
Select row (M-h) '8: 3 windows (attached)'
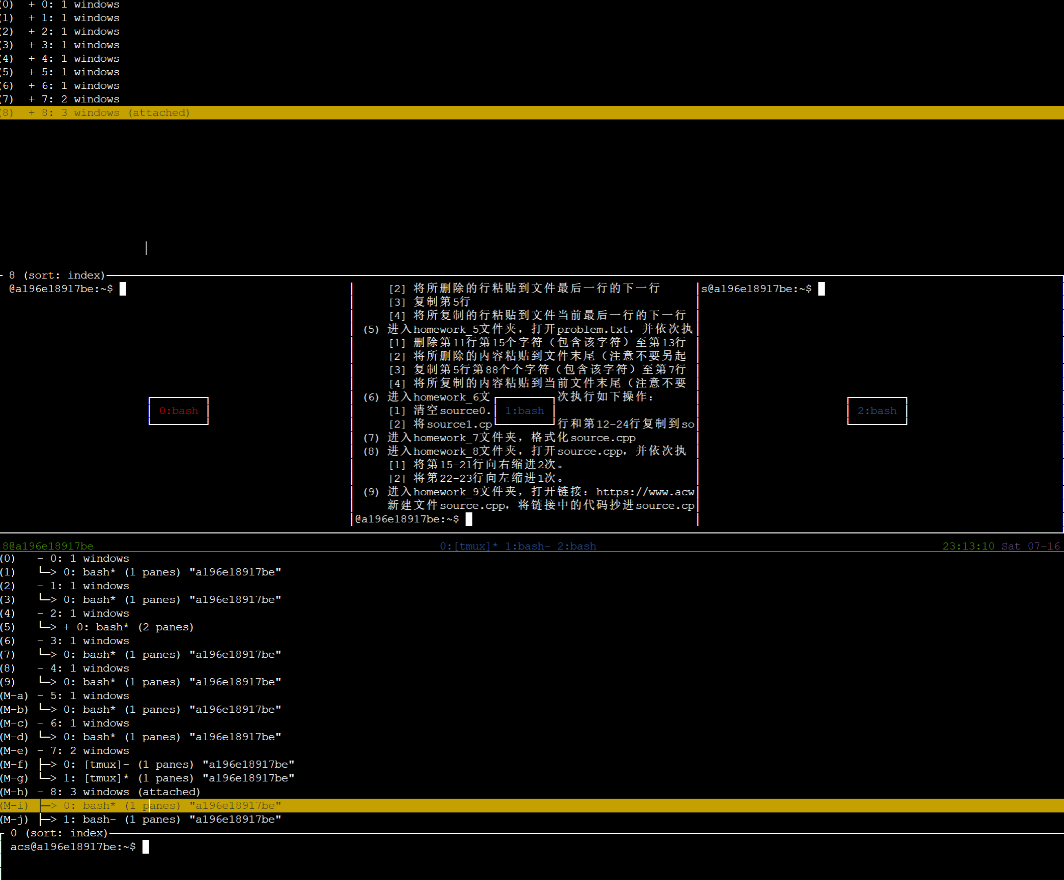click(100, 792)
